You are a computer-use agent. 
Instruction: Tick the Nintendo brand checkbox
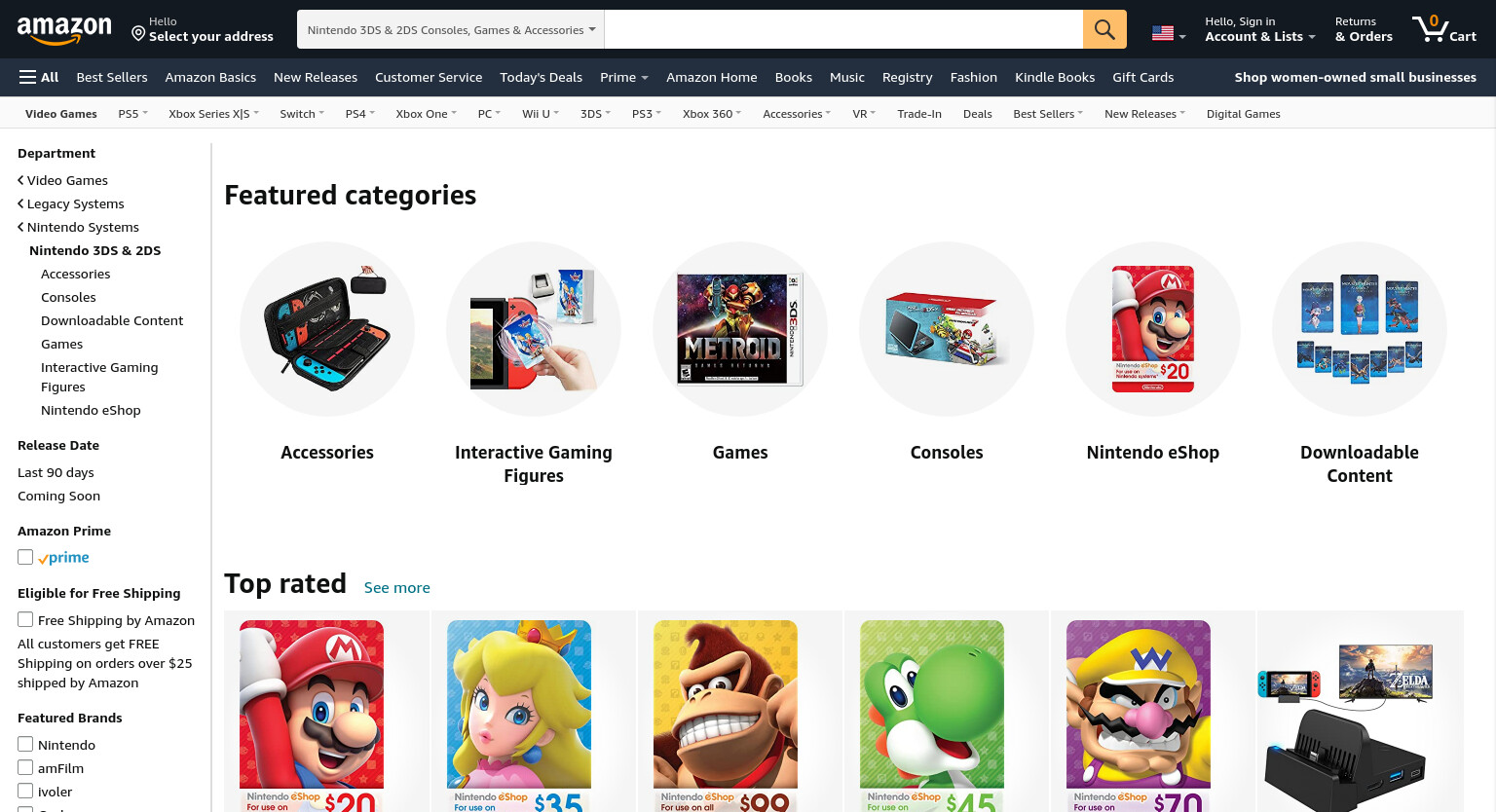pyautogui.click(x=25, y=744)
